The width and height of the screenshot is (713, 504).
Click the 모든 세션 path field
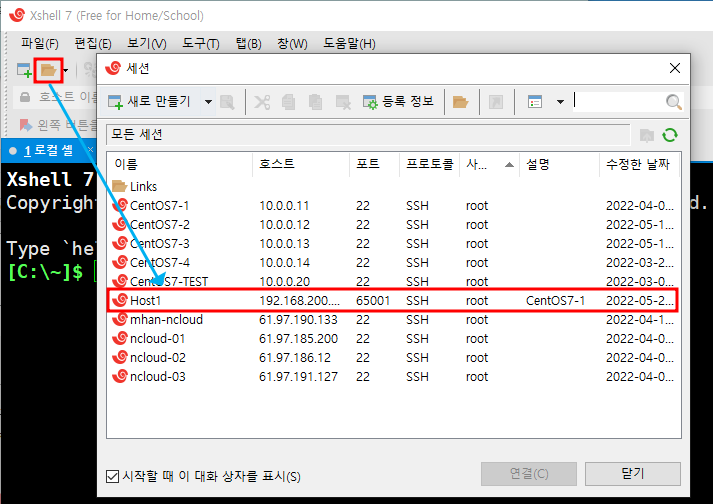pyautogui.click(x=368, y=135)
